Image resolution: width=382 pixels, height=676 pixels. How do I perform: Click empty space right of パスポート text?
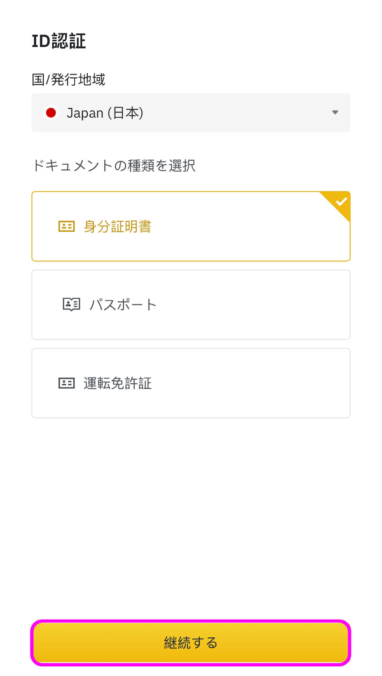(x=252, y=305)
